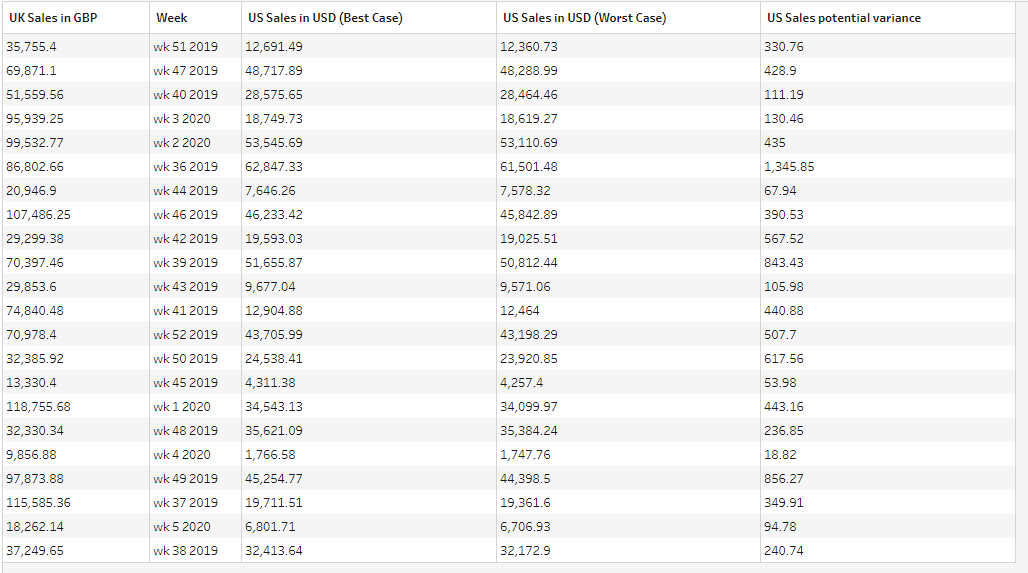
Task: Select US Sales in USD (Best Case) header
Action: (325, 18)
